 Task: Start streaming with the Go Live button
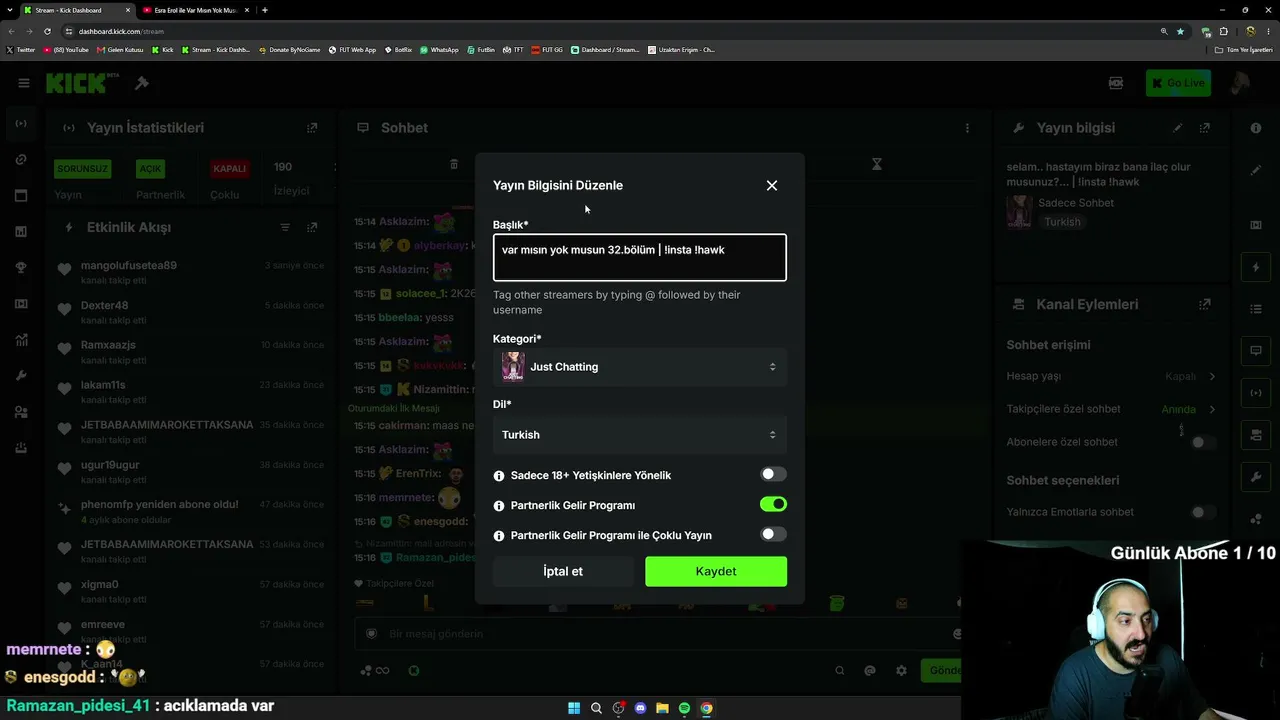(x=1179, y=83)
